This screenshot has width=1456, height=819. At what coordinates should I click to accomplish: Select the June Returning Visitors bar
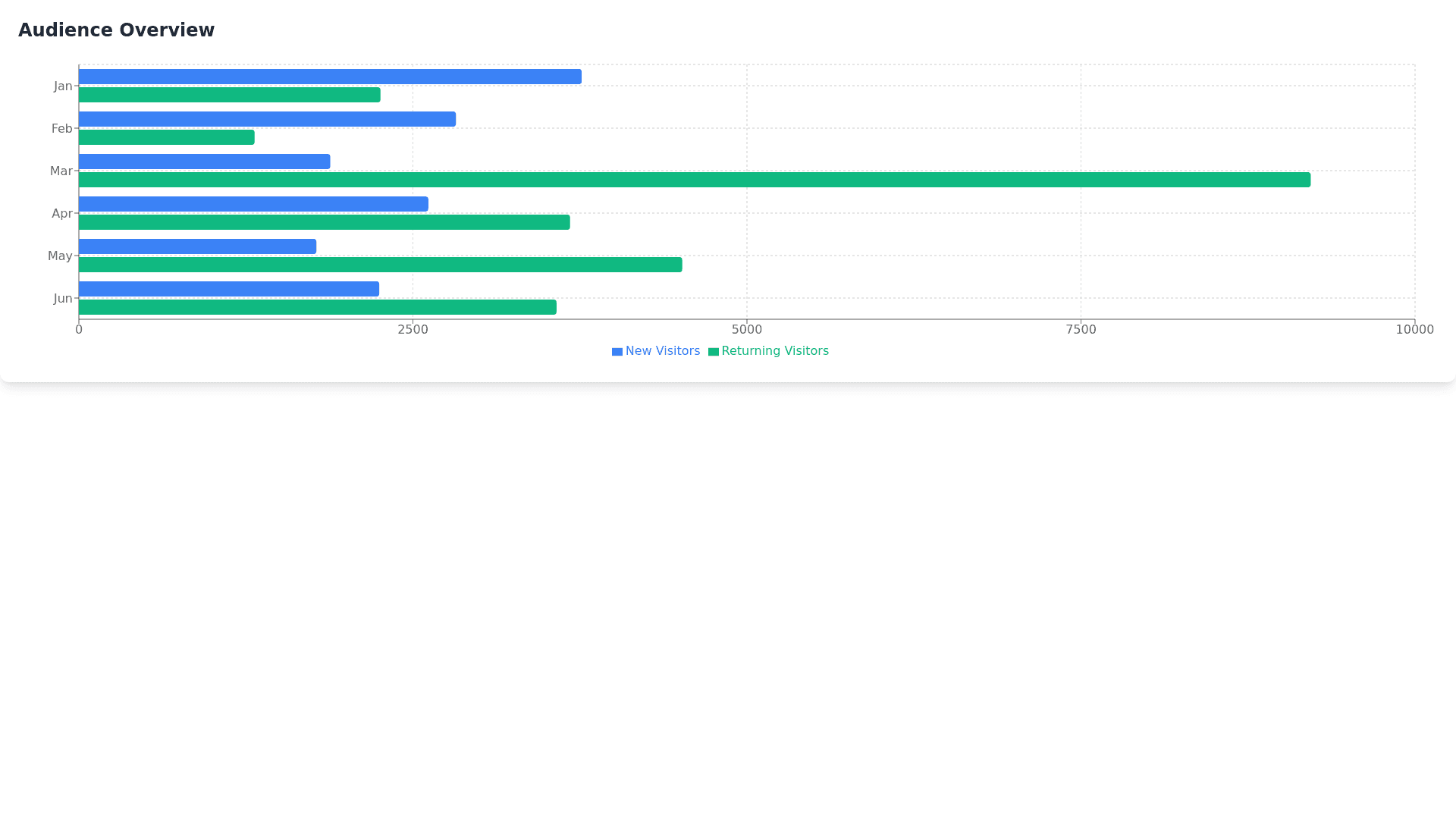(317, 307)
